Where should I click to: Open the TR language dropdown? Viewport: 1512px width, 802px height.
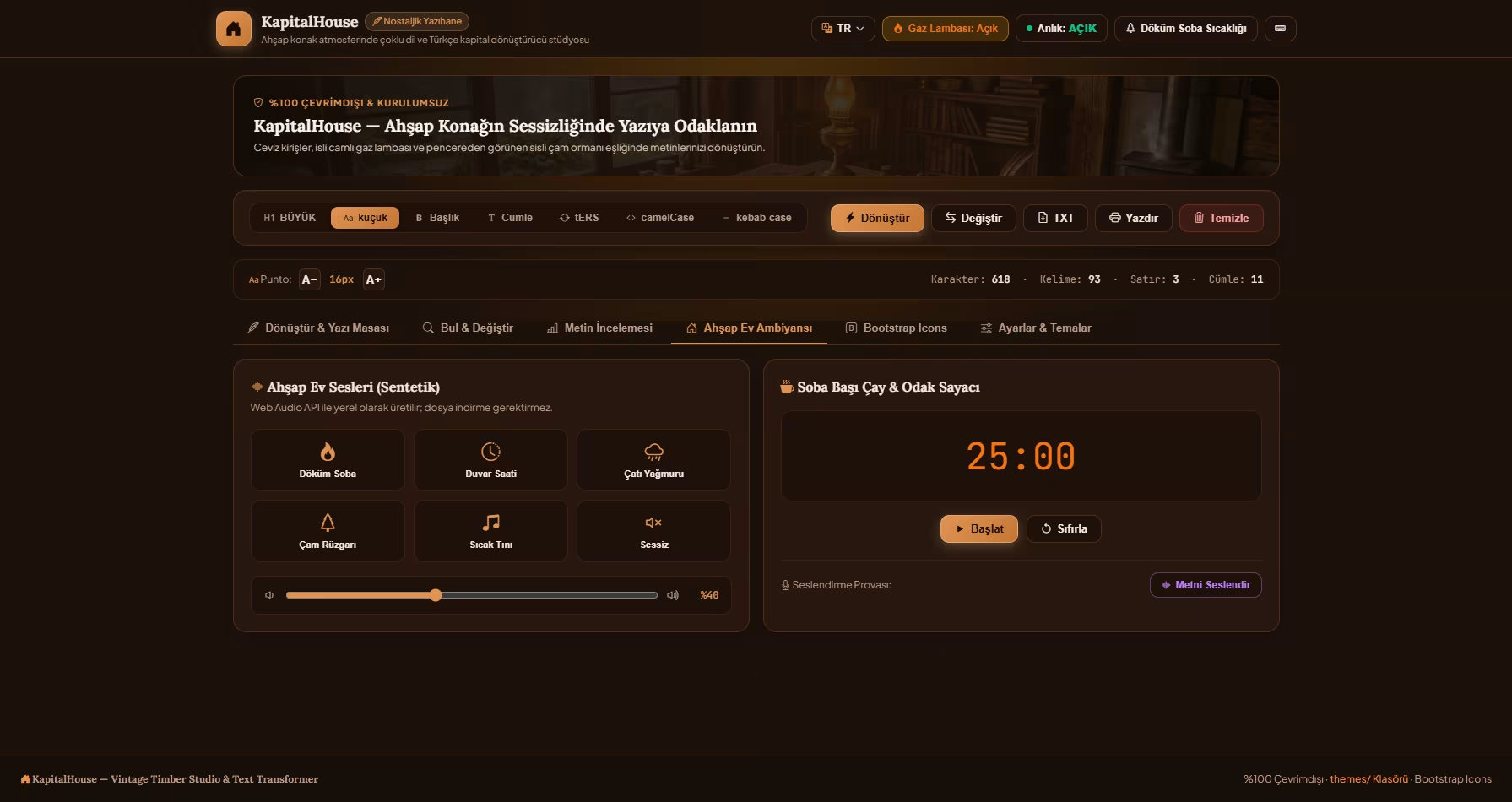[843, 29]
